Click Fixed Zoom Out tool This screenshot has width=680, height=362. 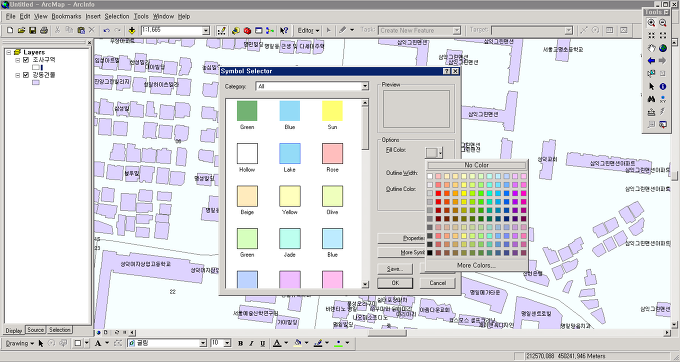coord(663,36)
